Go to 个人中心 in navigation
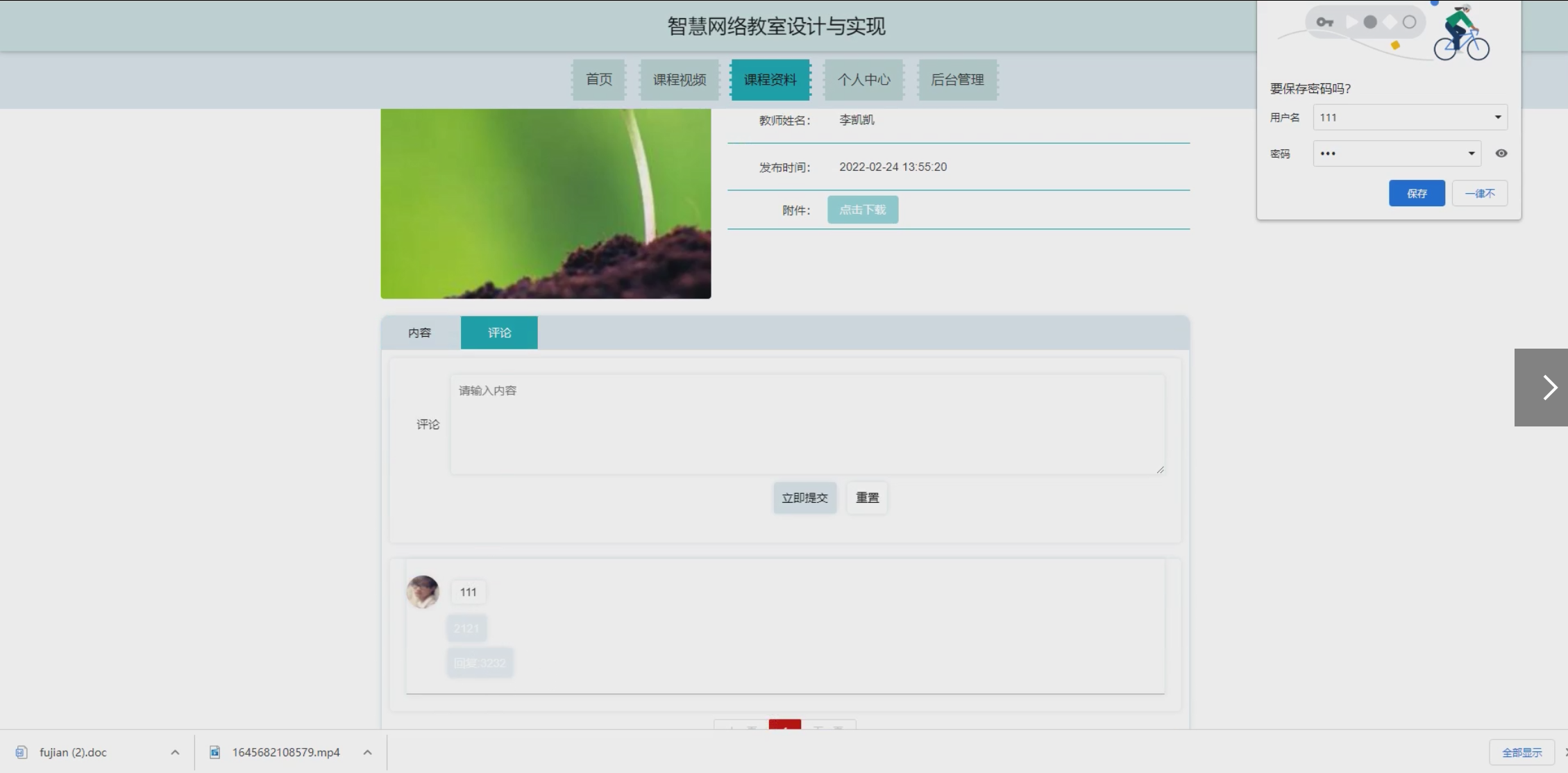 click(x=863, y=80)
